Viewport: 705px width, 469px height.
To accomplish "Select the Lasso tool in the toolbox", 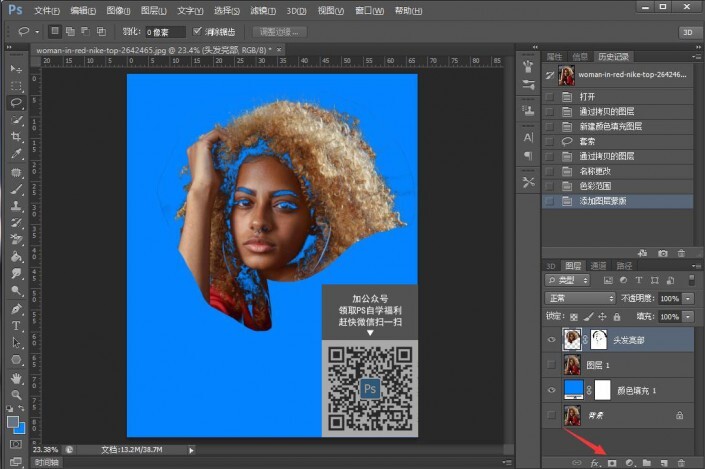I will click(16, 102).
